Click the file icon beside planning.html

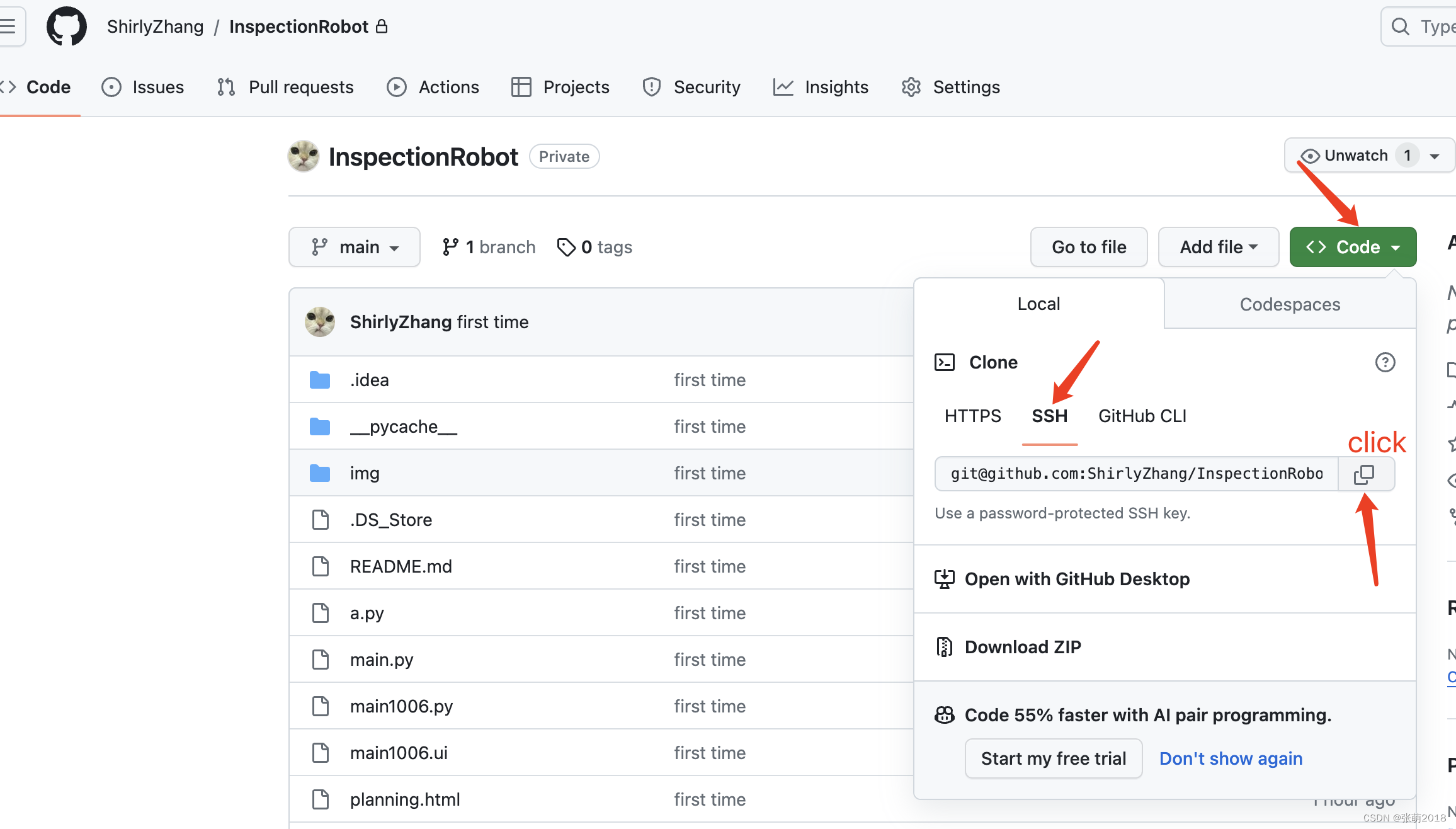tap(321, 799)
